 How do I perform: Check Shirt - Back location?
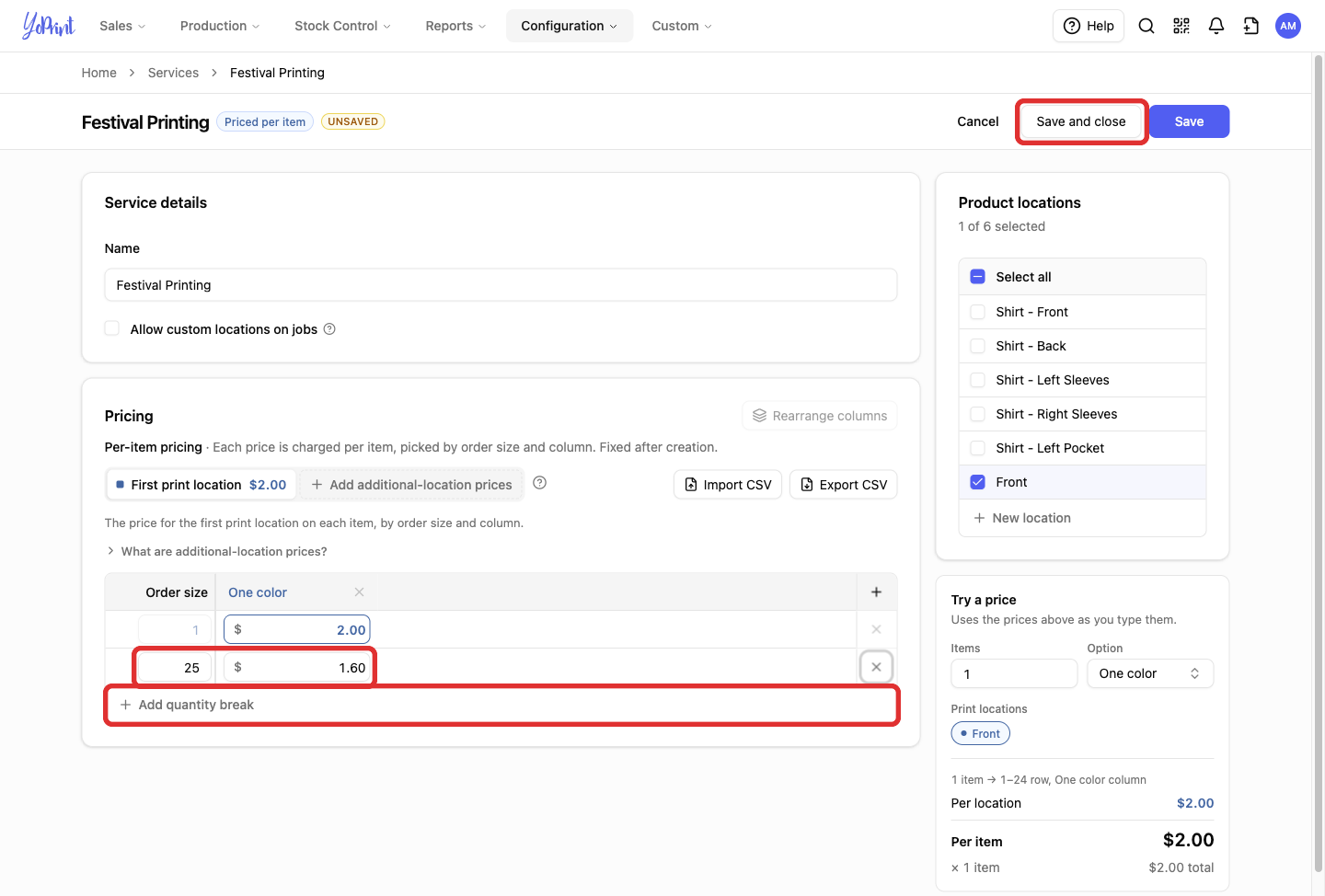978,346
